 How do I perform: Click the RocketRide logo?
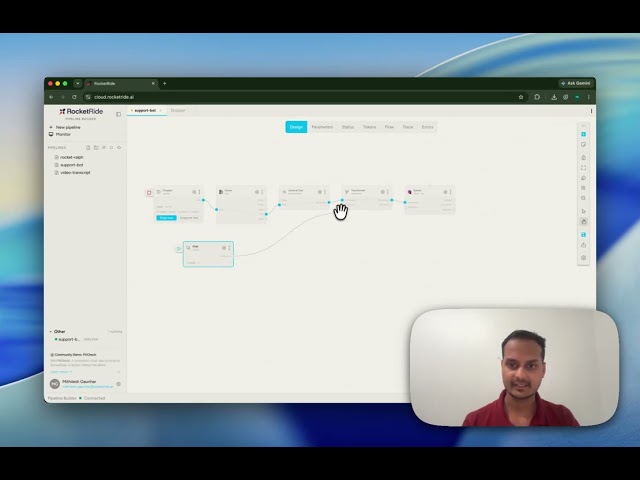81,111
